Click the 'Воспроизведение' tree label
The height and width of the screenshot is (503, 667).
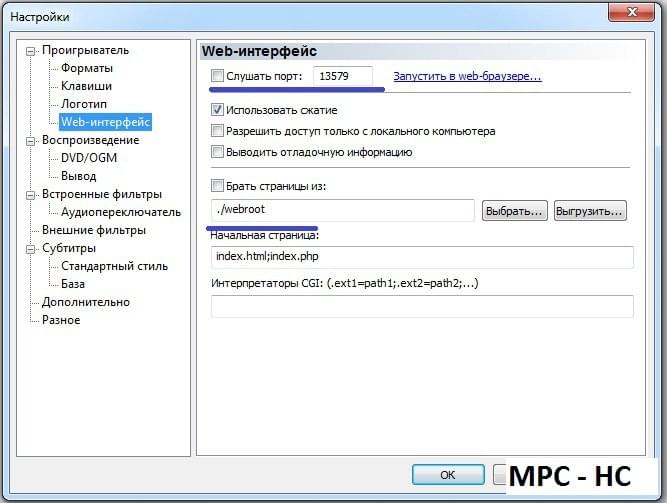tap(90, 140)
